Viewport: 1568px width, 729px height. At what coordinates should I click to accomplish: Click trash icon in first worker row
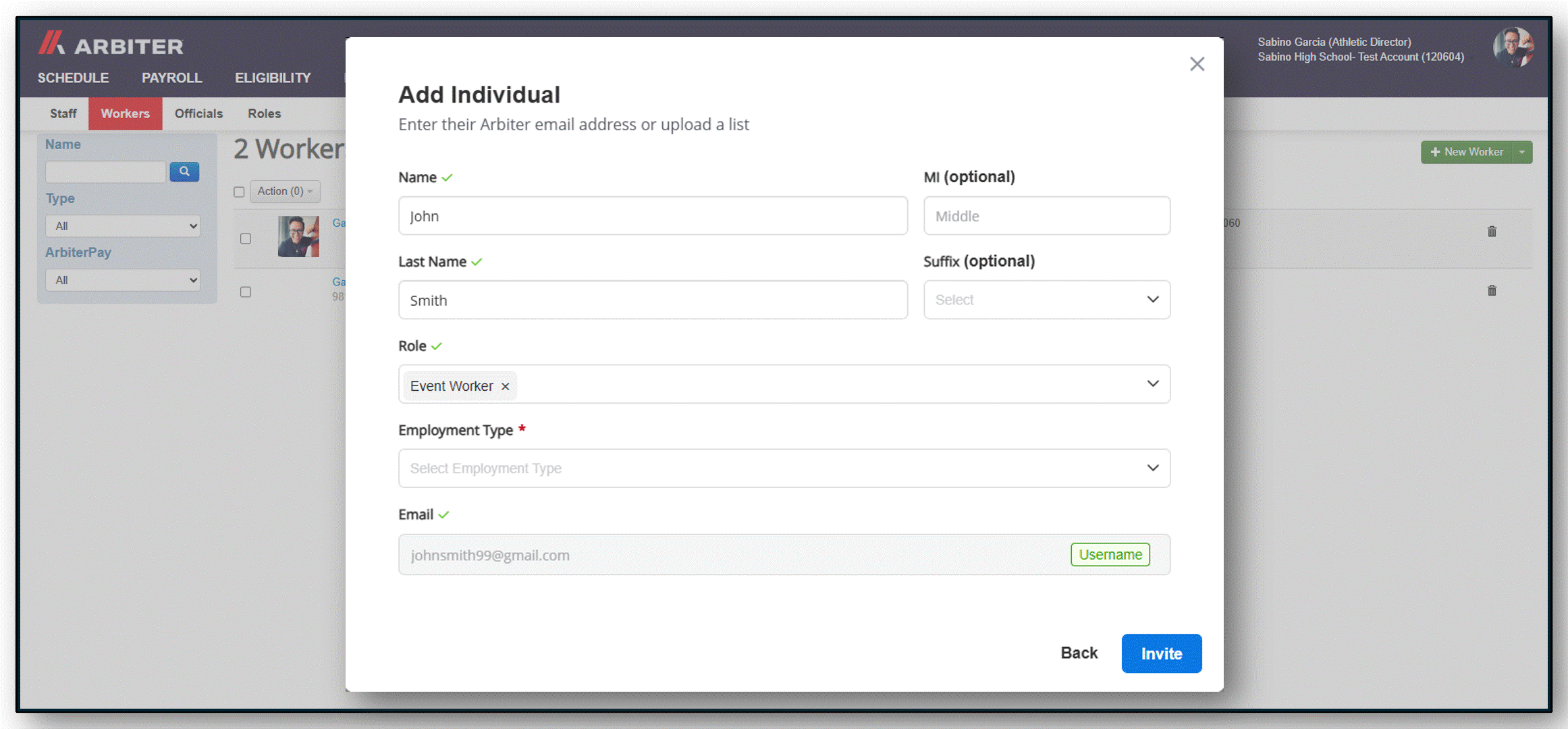(1492, 232)
